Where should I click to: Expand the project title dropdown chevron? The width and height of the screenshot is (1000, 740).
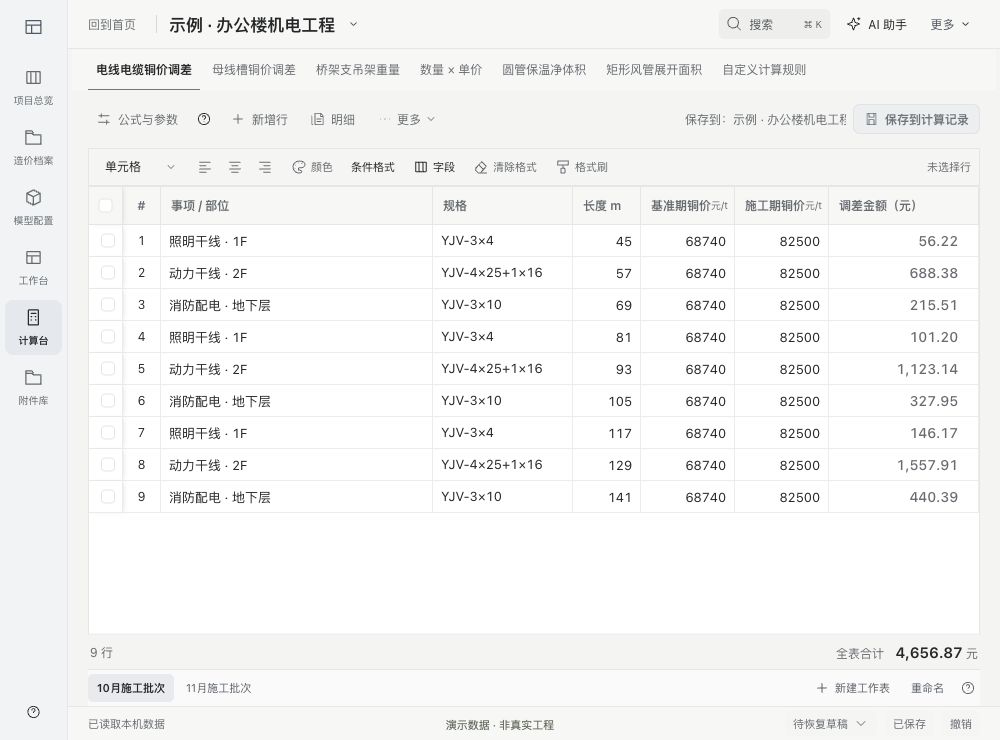(353, 25)
